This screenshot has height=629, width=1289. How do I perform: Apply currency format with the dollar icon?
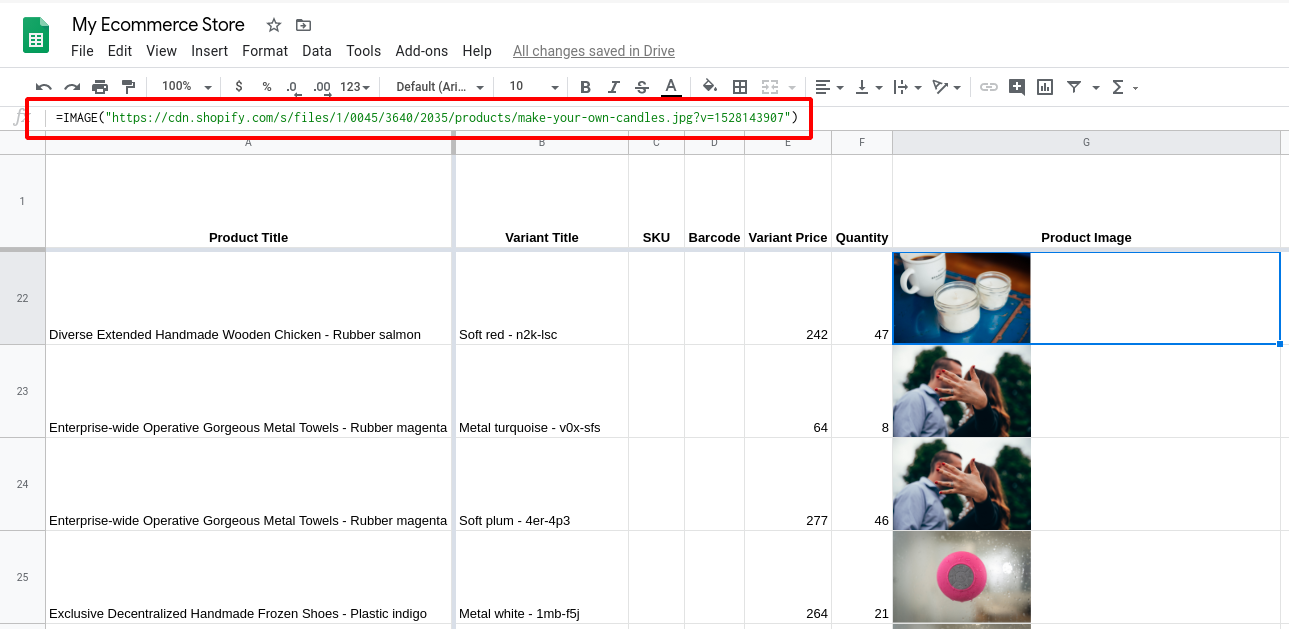coord(238,87)
